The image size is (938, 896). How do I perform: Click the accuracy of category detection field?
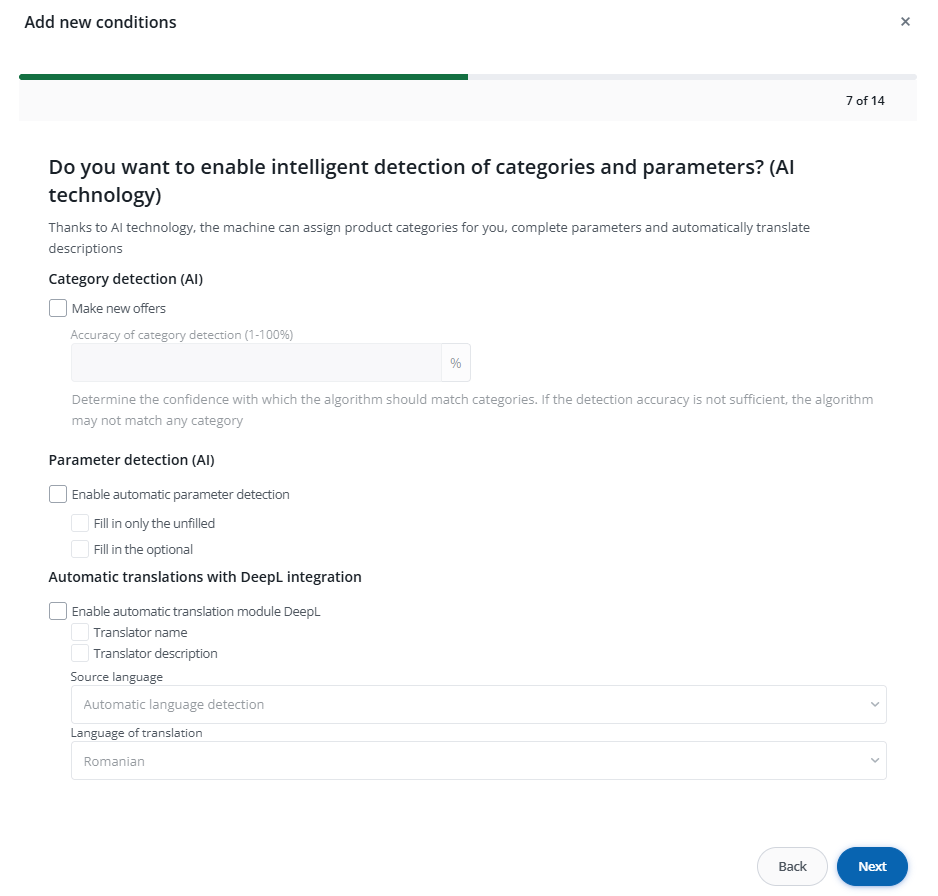click(256, 363)
